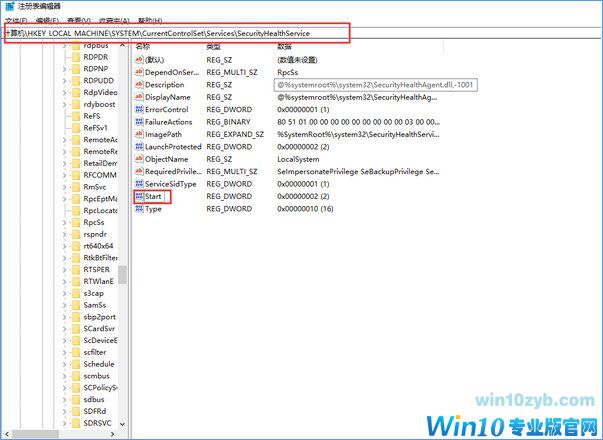
Task: Expand the RemoteAccess key arrow
Action: click(x=64, y=140)
